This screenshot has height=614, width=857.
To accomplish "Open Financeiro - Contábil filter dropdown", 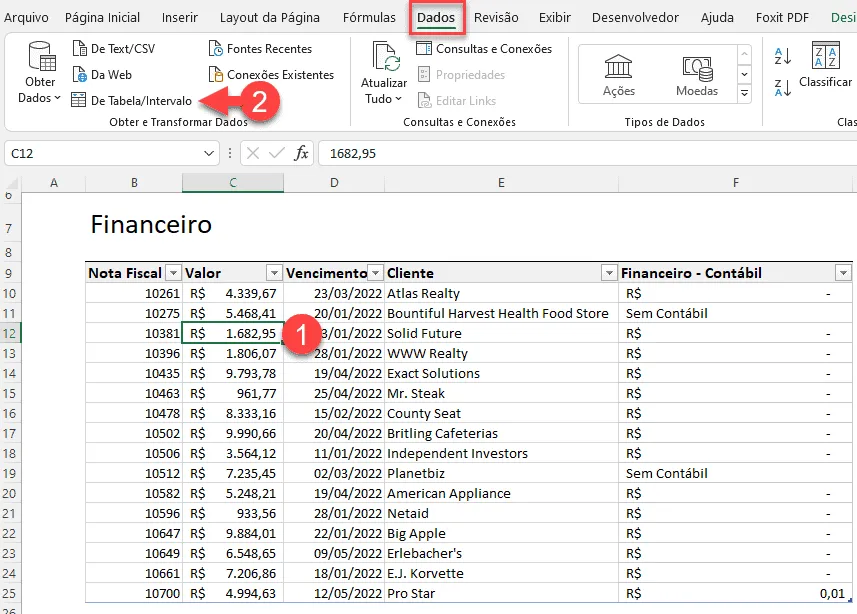I will click(x=843, y=273).
